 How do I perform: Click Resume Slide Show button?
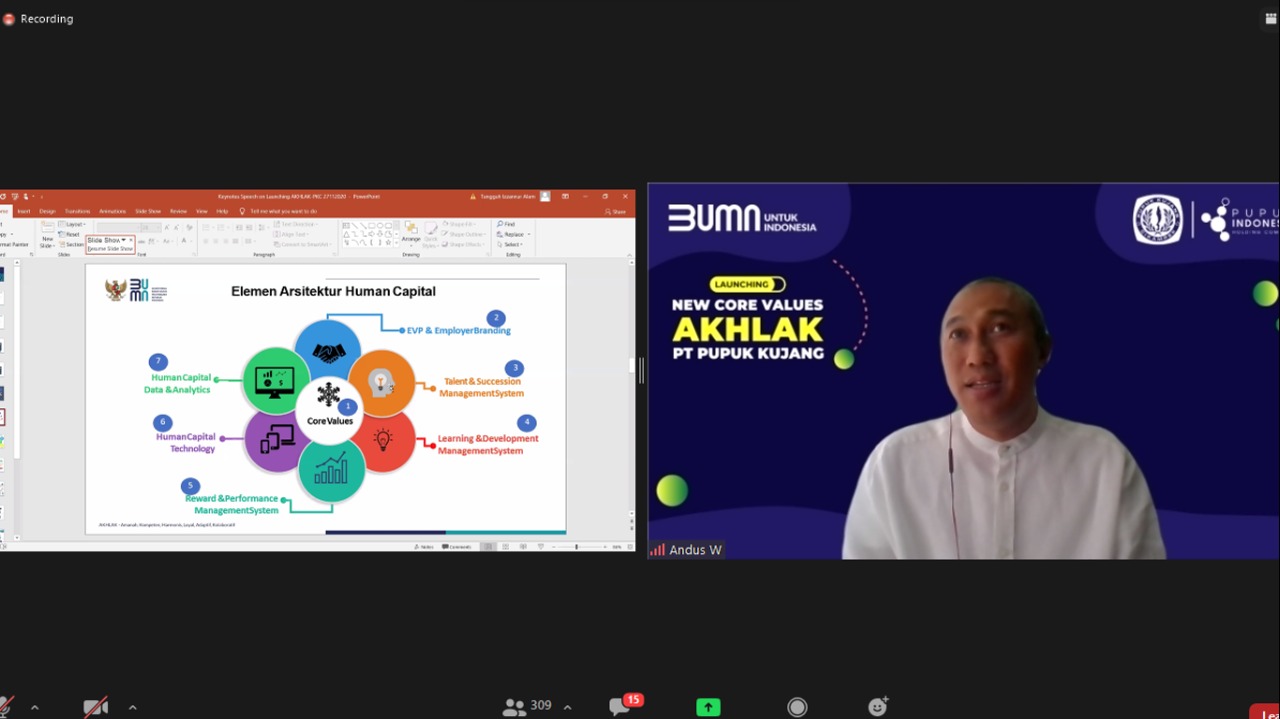click(x=110, y=248)
